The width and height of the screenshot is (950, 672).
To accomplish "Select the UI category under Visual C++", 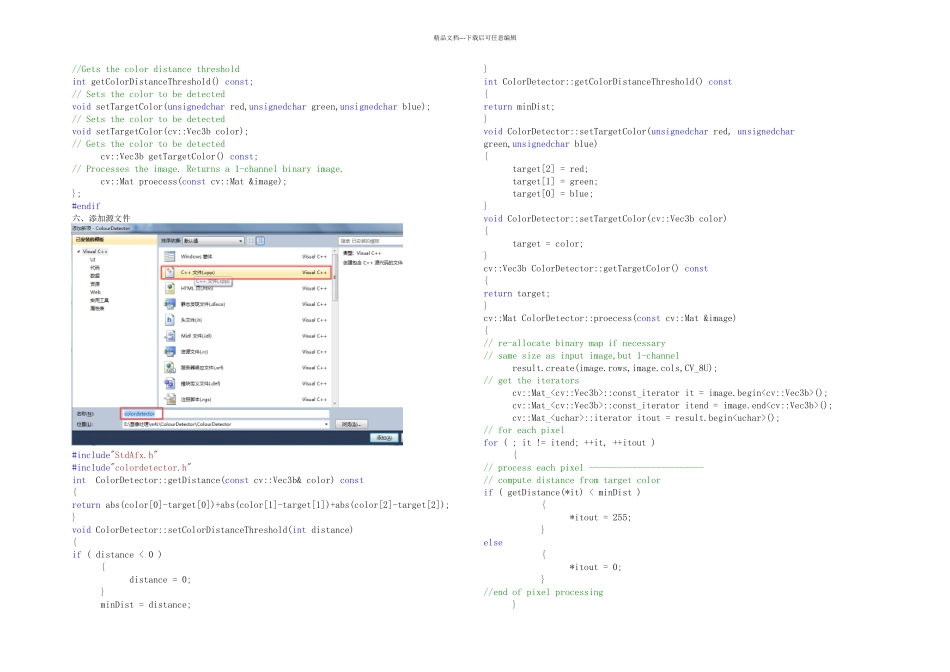I will [x=93, y=259].
